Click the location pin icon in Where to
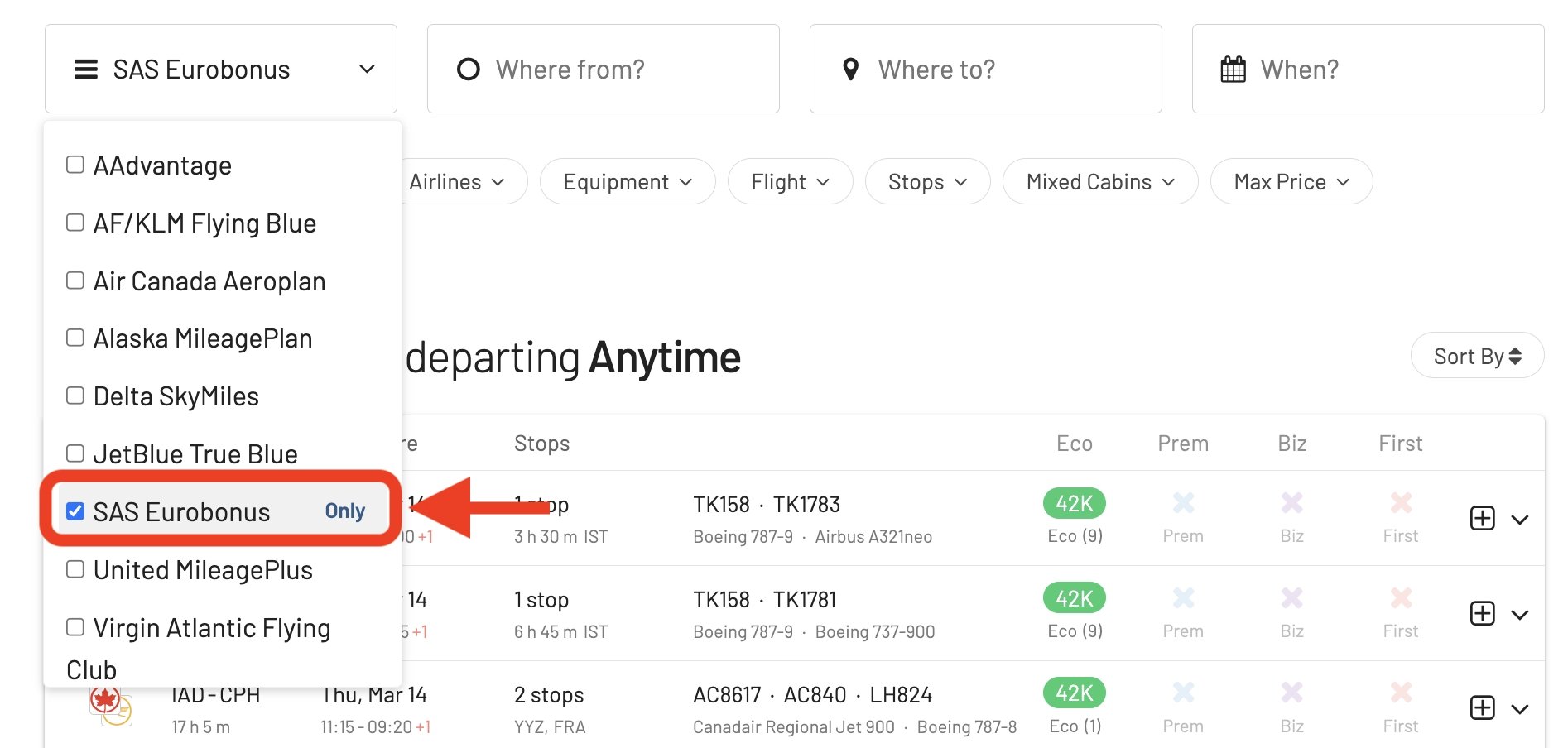Image resolution: width=1568 pixels, height=748 pixels. click(x=850, y=70)
